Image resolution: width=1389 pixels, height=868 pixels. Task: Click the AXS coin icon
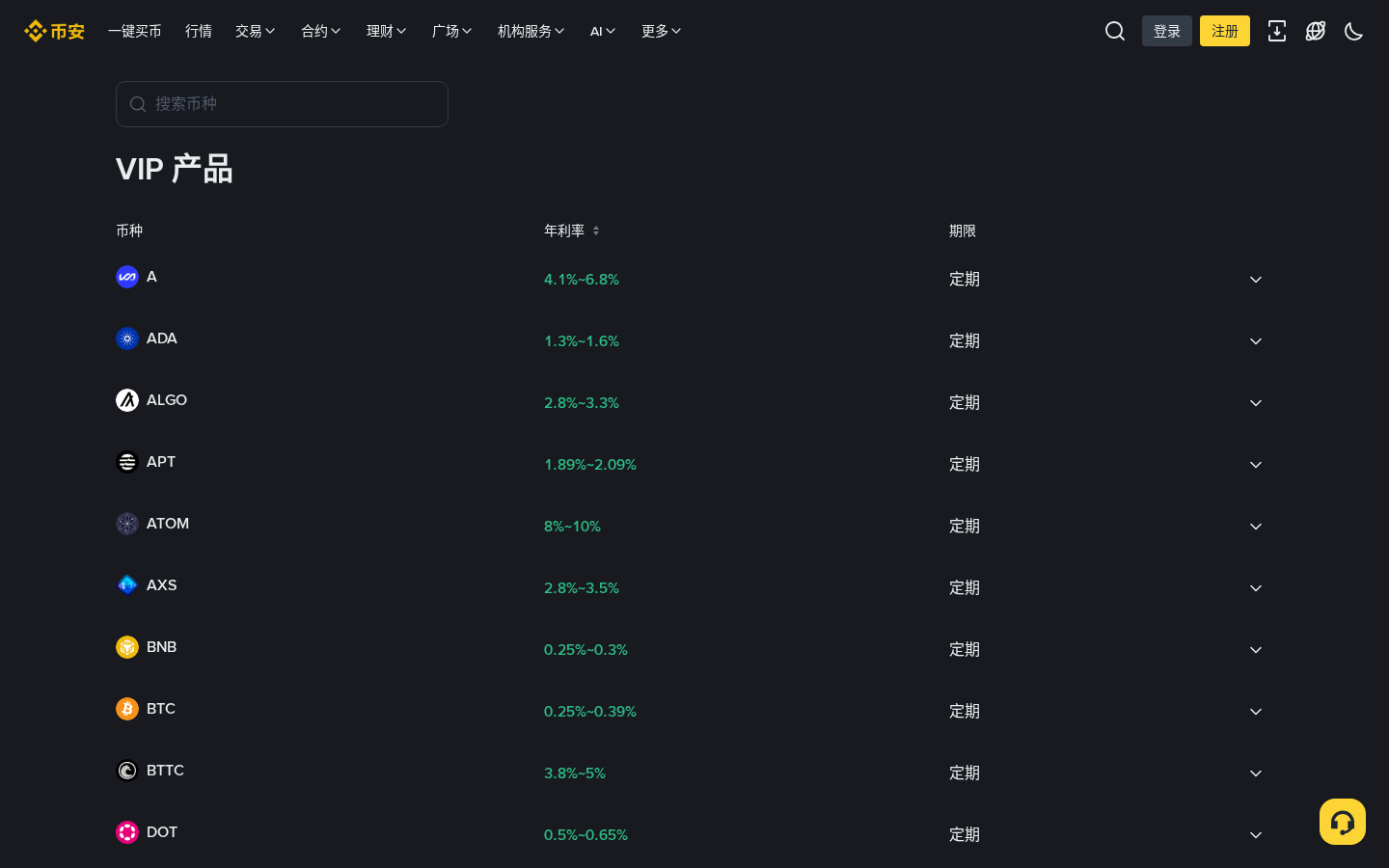coord(127,585)
